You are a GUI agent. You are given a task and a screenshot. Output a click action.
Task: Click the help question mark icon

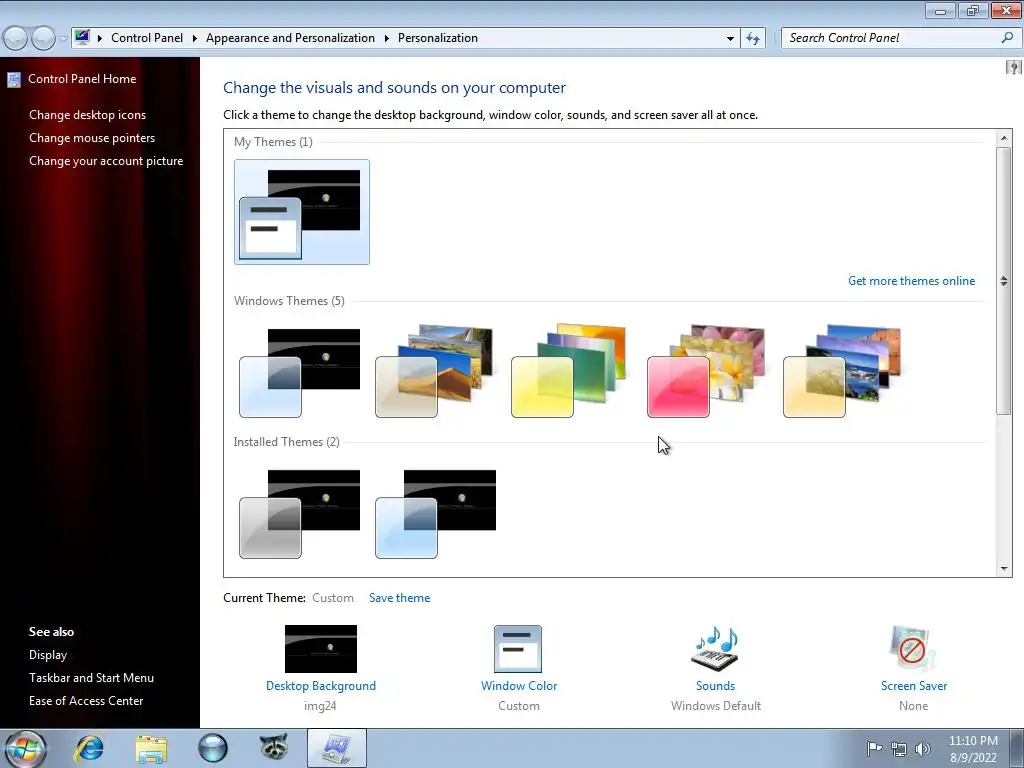pos(1014,67)
